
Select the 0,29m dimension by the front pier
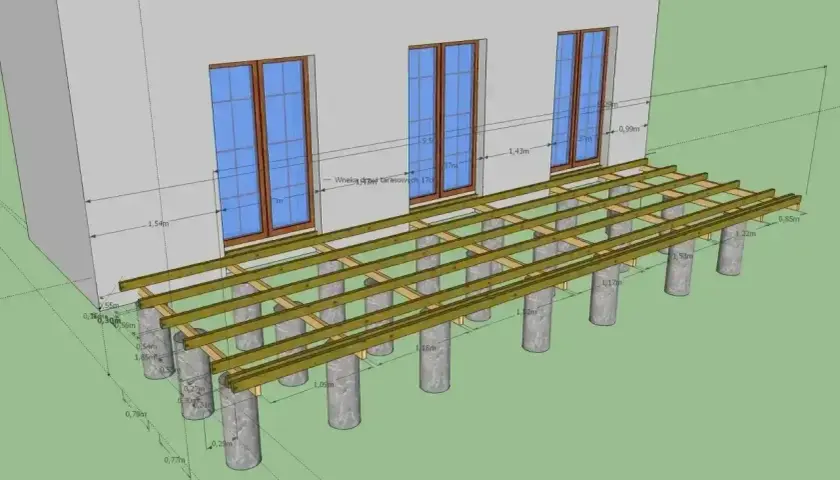(222, 444)
